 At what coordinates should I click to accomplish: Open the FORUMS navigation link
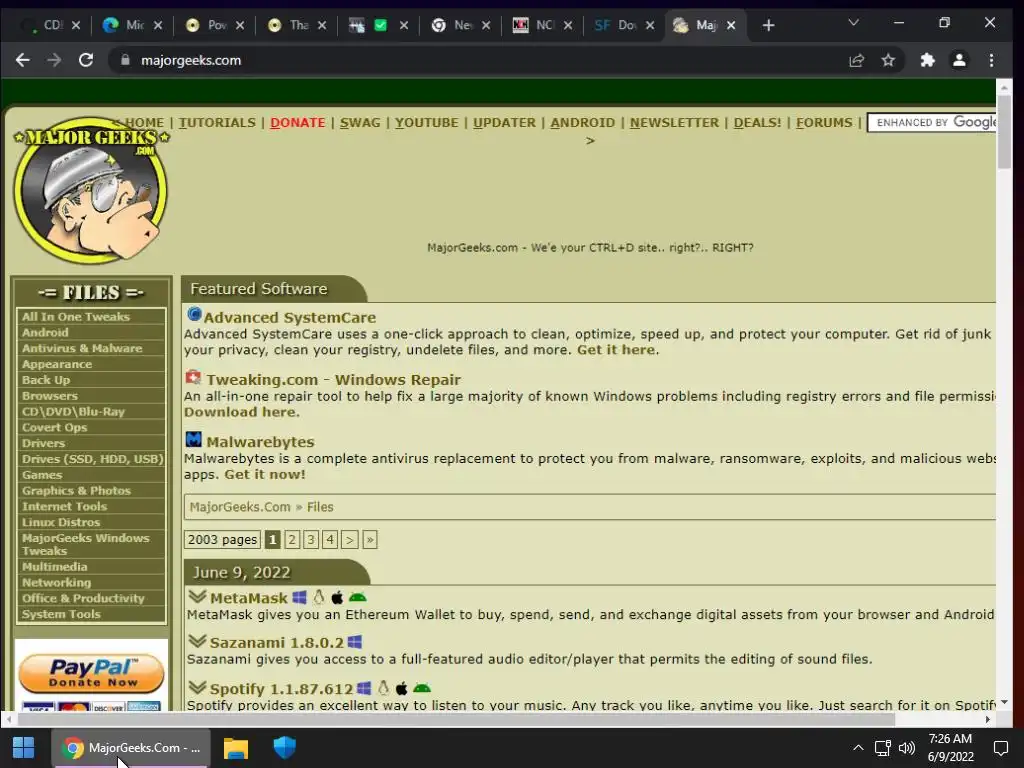pos(824,122)
